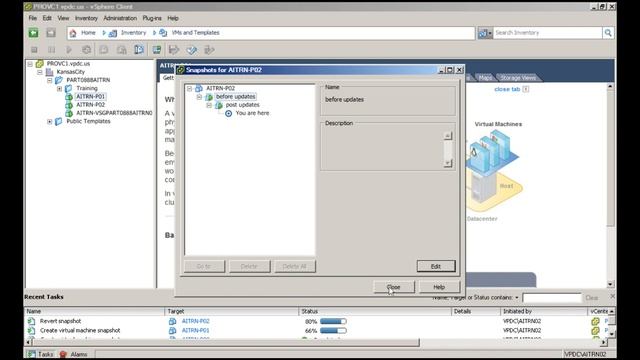Viewport: 640px width, 360px height.
Task: Open the Administration menu
Action: [x=120, y=18]
